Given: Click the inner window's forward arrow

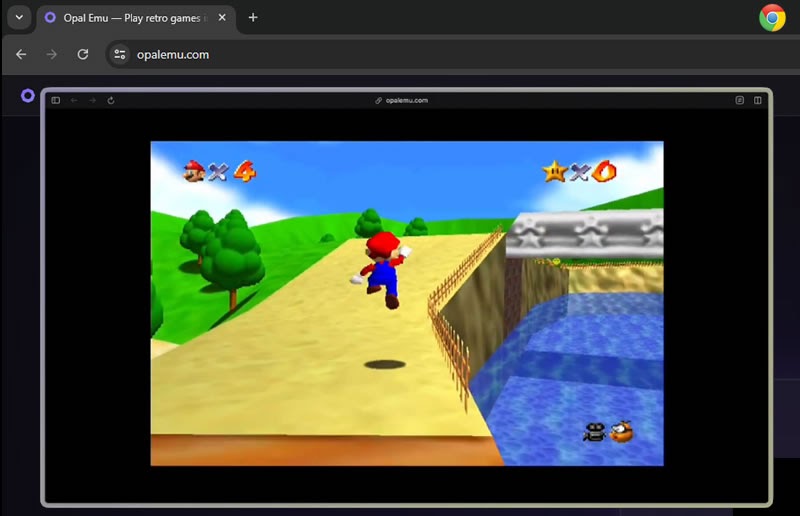Looking at the screenshot, I should (x=92, y=101).
